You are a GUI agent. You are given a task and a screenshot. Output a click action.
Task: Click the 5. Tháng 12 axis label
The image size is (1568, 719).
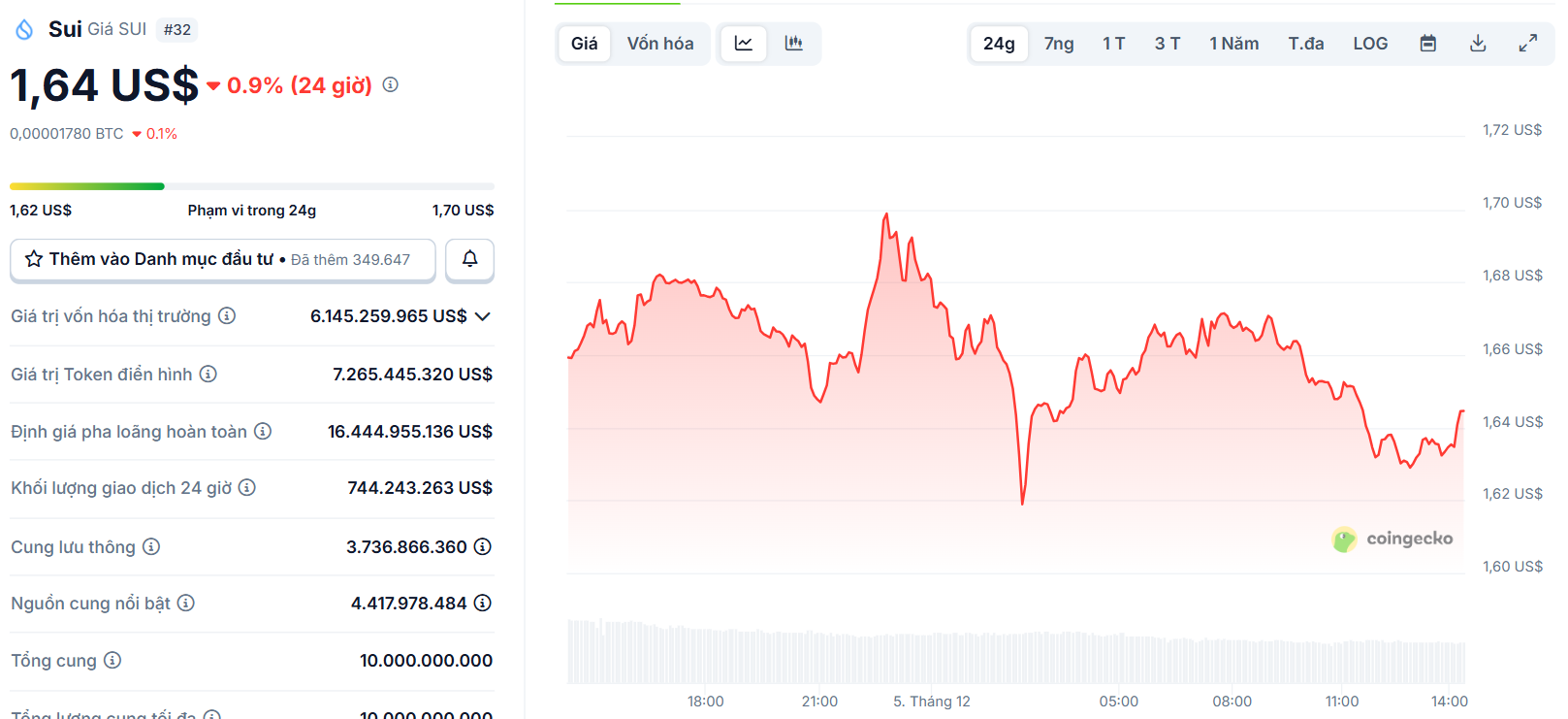(932, 702)
